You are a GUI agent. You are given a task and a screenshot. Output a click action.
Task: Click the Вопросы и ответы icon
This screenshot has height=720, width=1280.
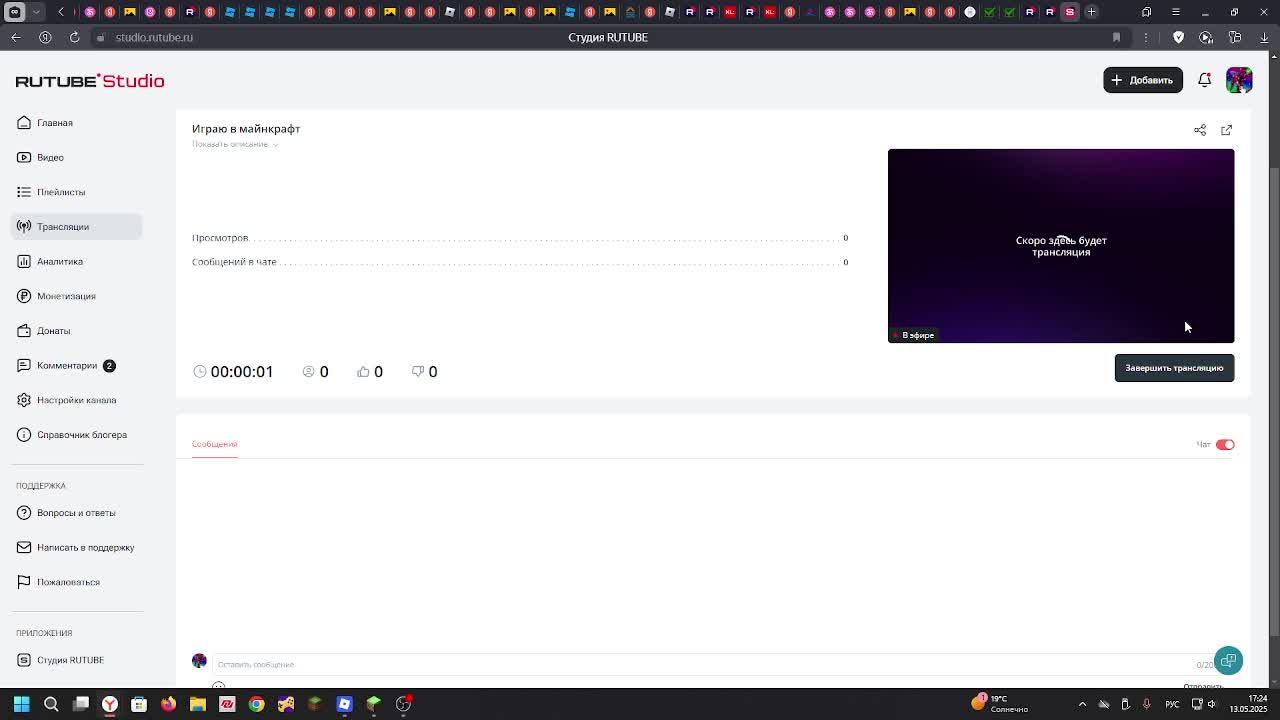(x=24, y=513)
